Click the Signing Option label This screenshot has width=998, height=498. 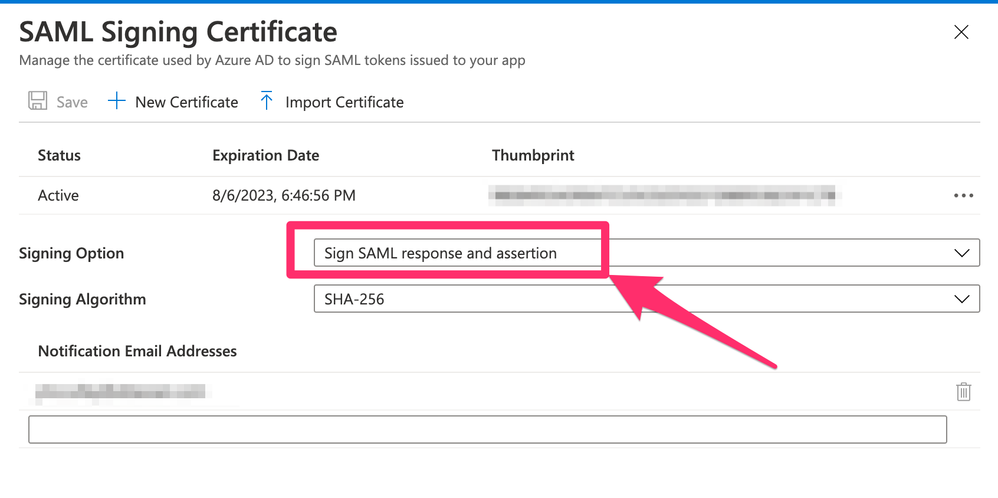click(x=71, y=253)
